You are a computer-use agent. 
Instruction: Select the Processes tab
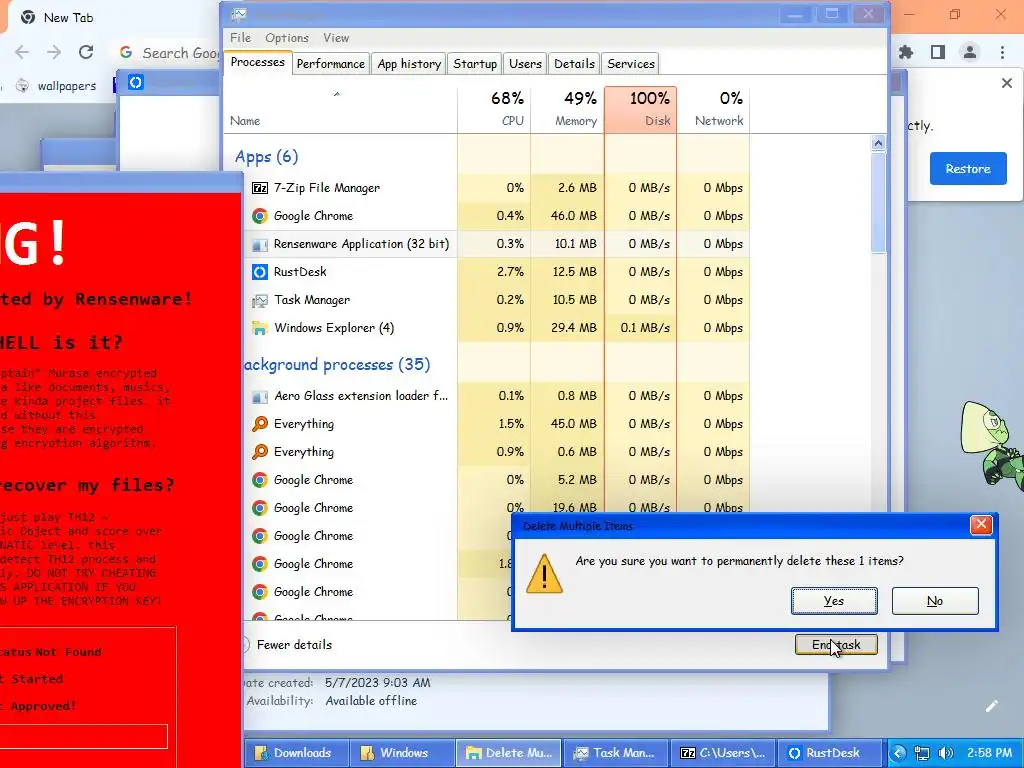(x=257, y=63)
